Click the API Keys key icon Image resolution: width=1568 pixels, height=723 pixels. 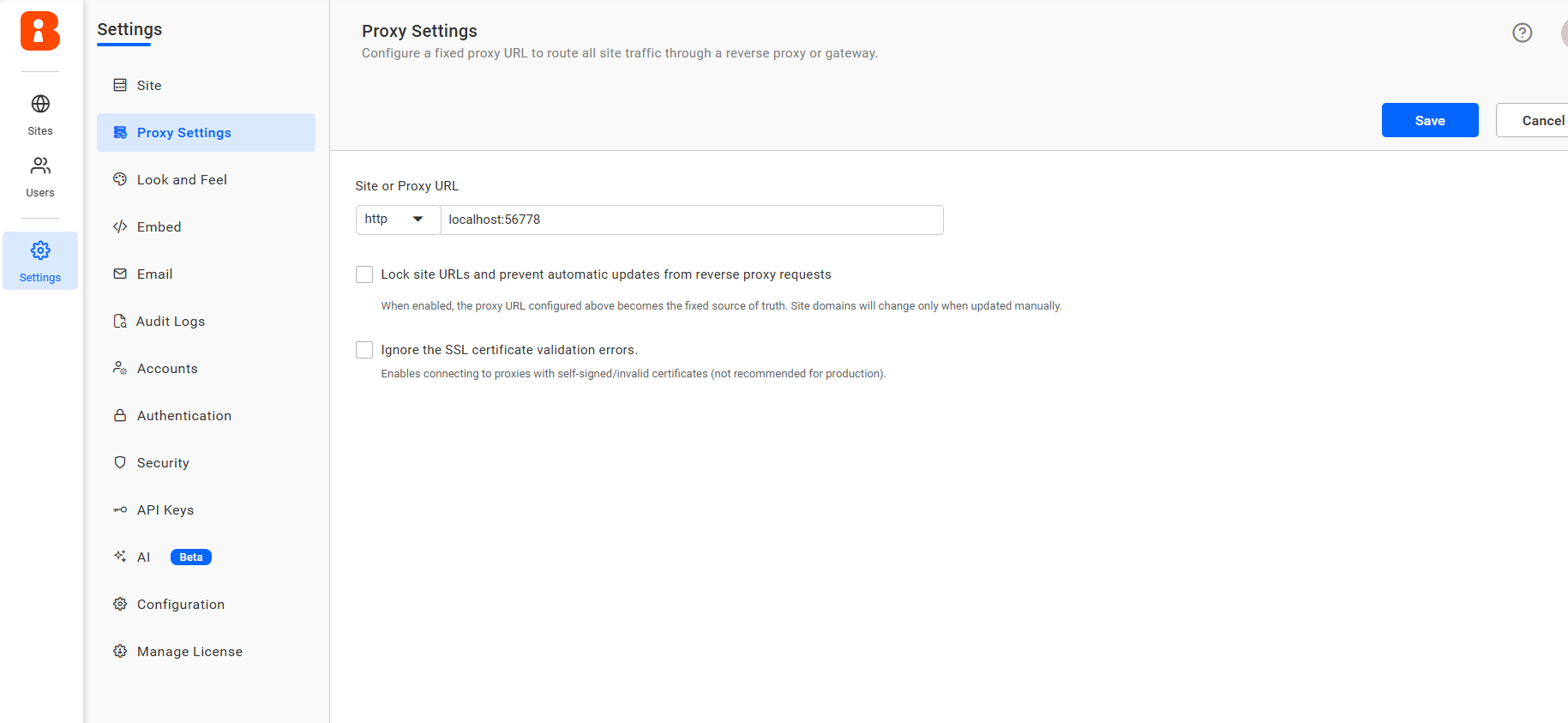click(x=120, y=509)
